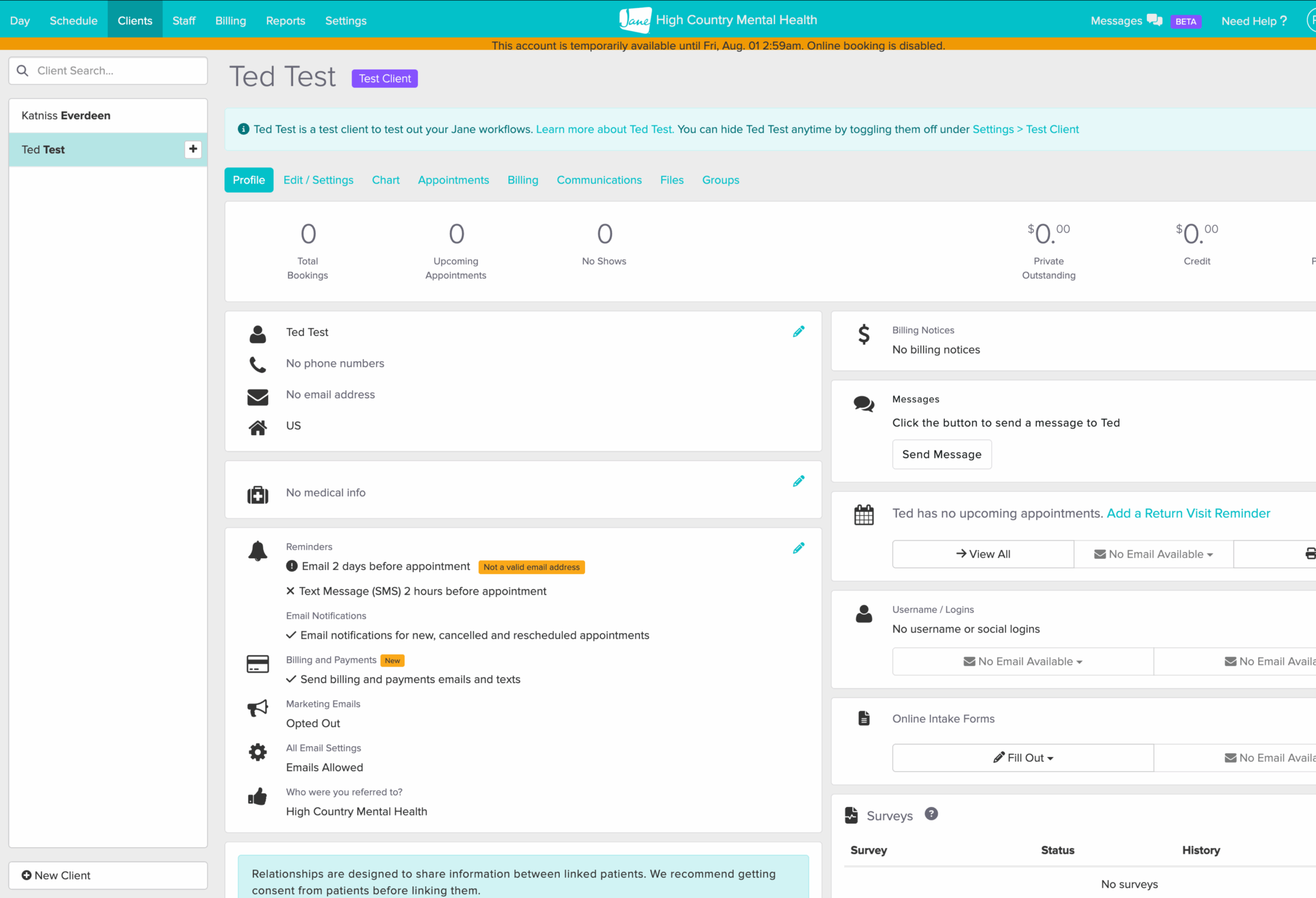Click the credit card Billing and Payments icon
This screenshot has width=1316, height=898.
[258, 664]
